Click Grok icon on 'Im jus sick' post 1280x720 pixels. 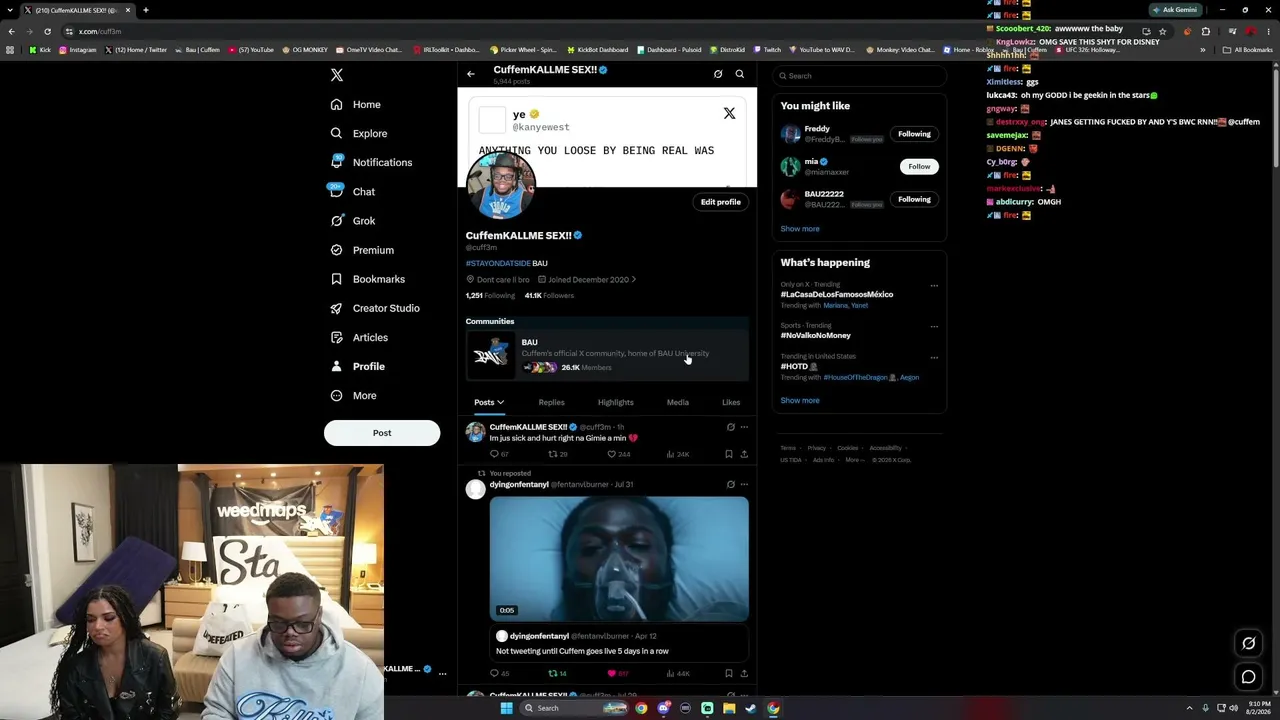pos(730,427)
